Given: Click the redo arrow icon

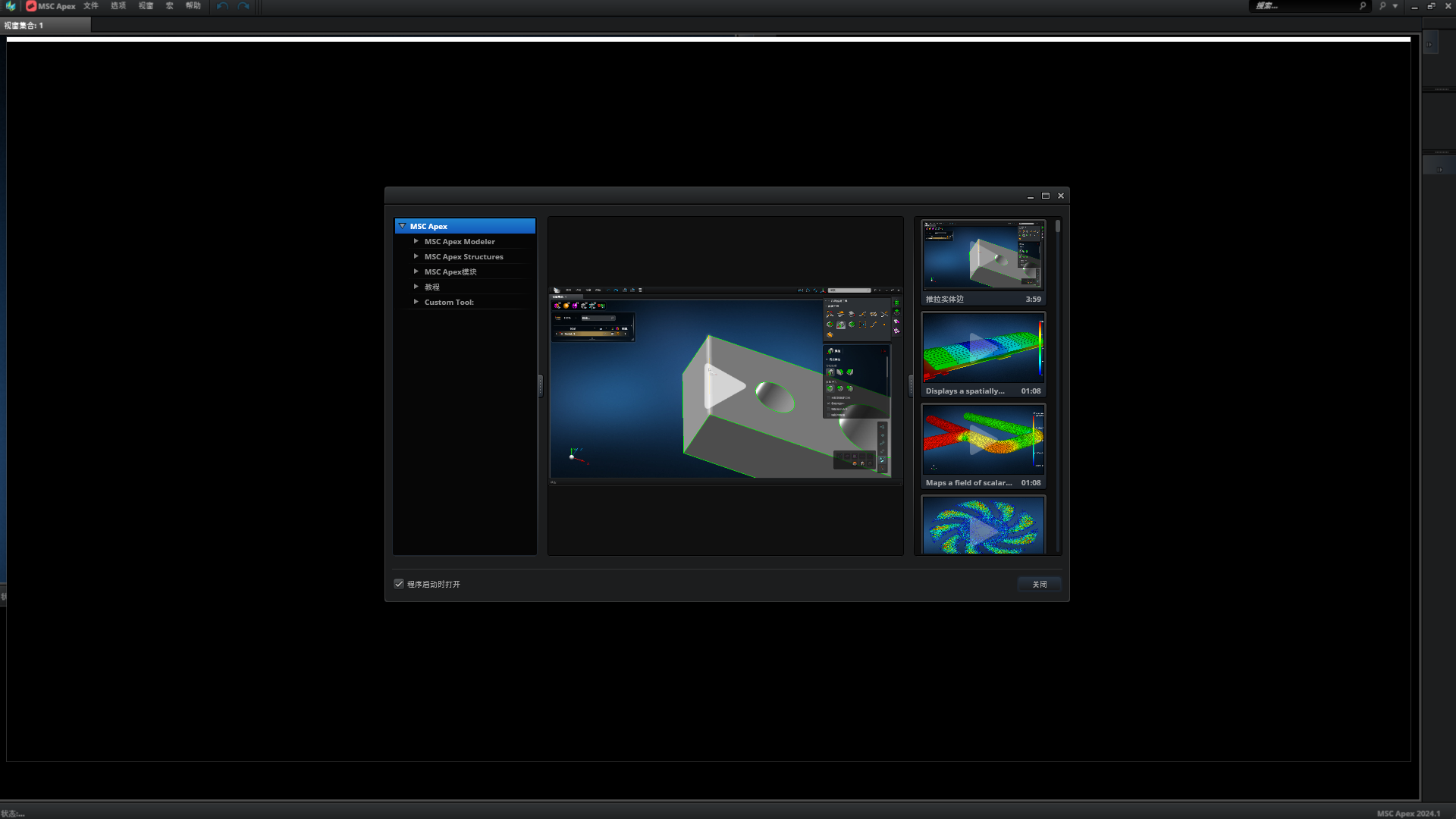Looking at the screenshot, I should [243, 6].
